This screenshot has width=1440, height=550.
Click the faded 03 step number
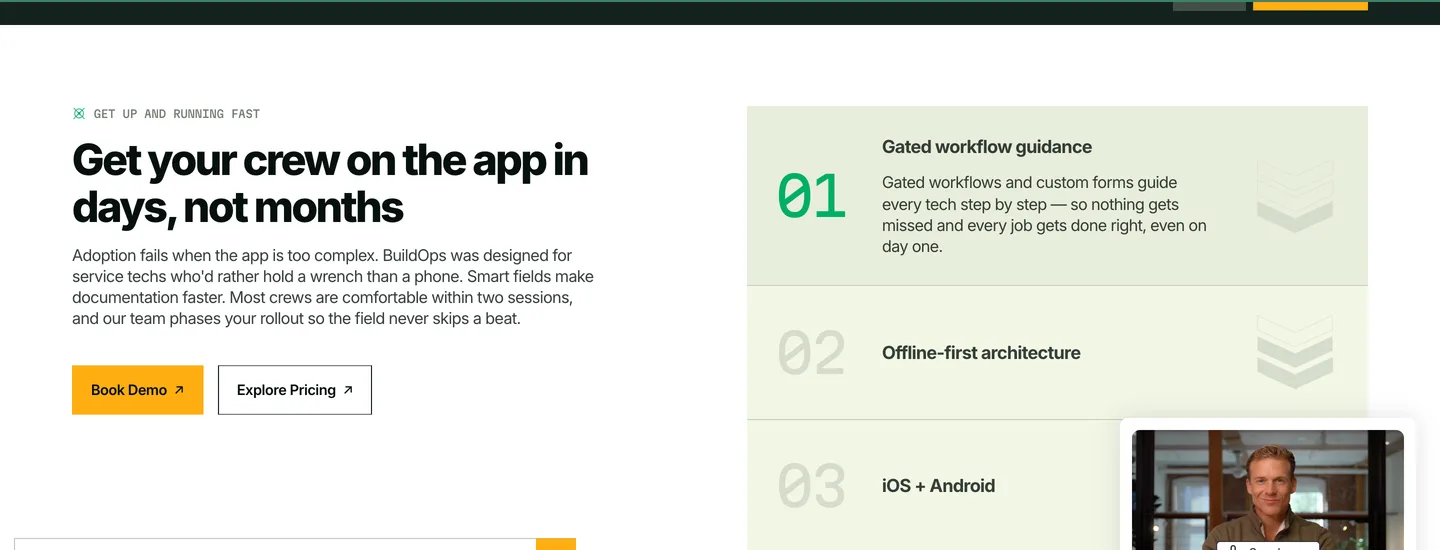[x=811, y=486]
